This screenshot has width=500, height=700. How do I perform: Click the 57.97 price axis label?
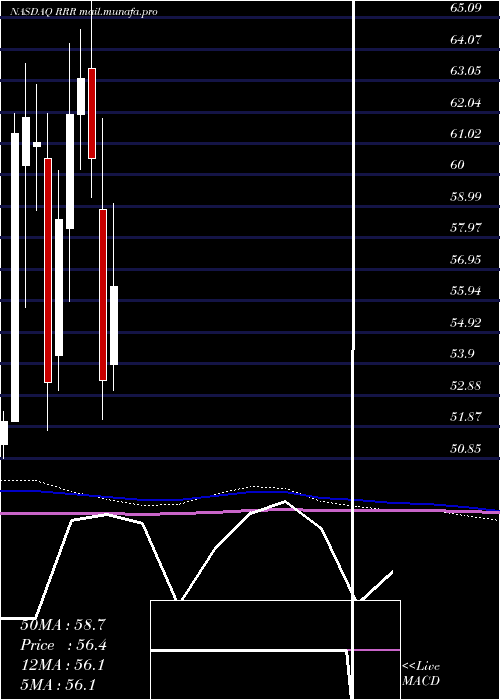[x=466, y=228]
